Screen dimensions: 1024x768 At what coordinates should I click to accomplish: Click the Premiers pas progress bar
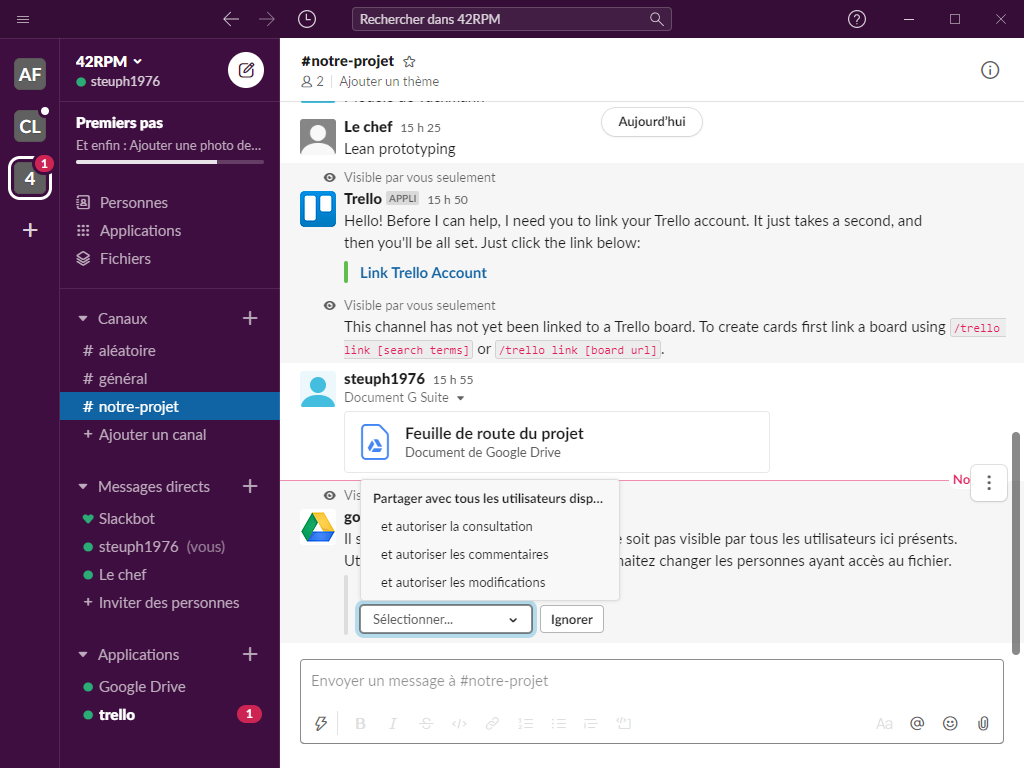[170, 162]
